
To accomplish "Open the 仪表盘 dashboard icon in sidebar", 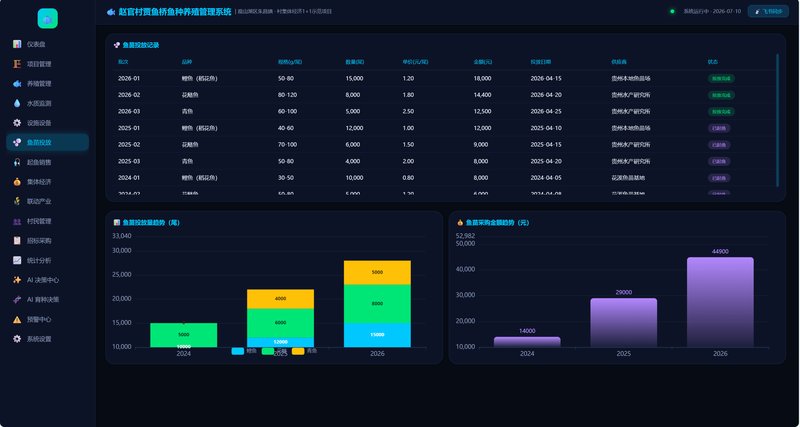I will coord(17,44).
